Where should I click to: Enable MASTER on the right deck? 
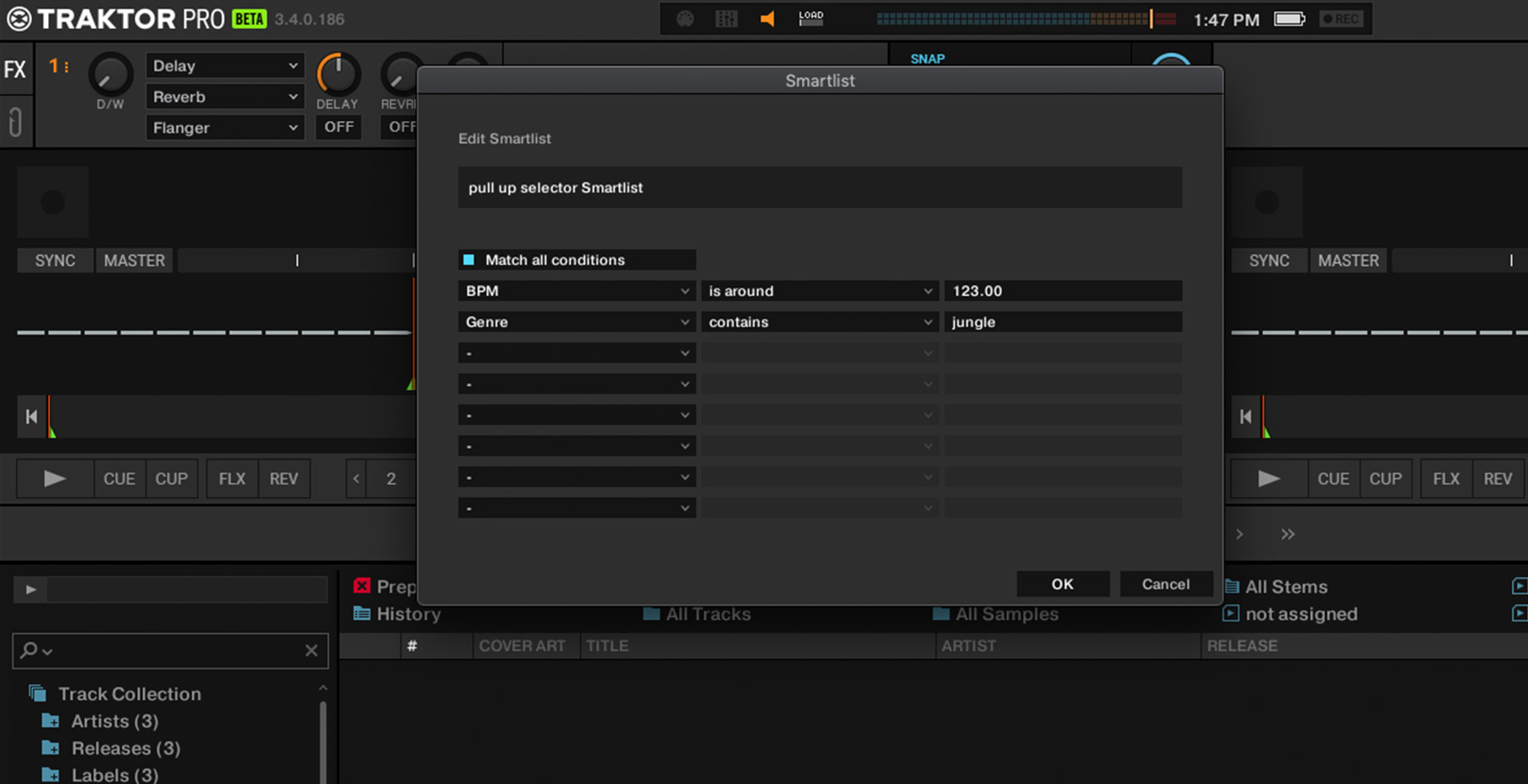coord(1348,261)
